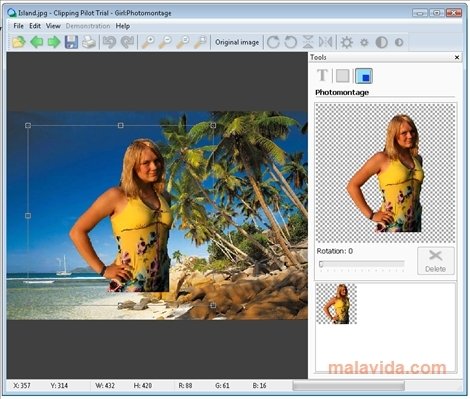Save the image using the floppy disk icon
This screenshot has height=399, width=470.
(x=71, y=42)
